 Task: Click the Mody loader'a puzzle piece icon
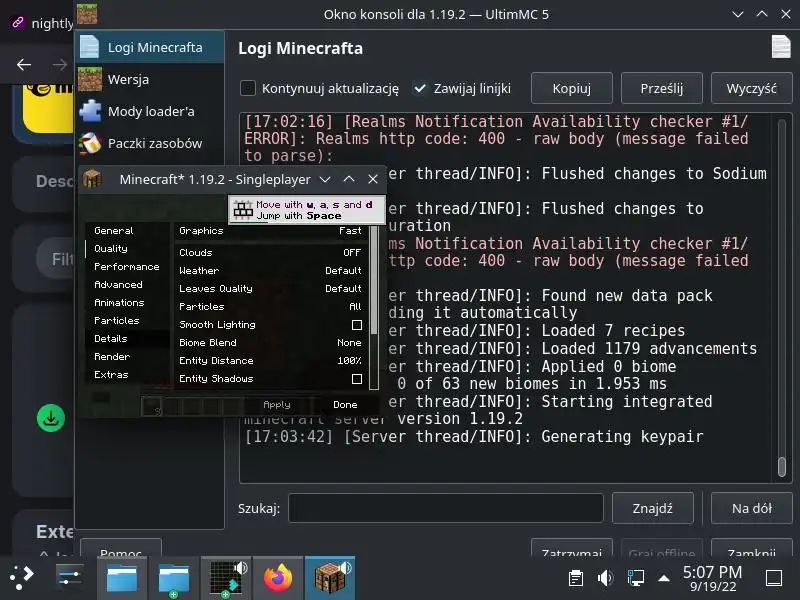click(90, 111)
